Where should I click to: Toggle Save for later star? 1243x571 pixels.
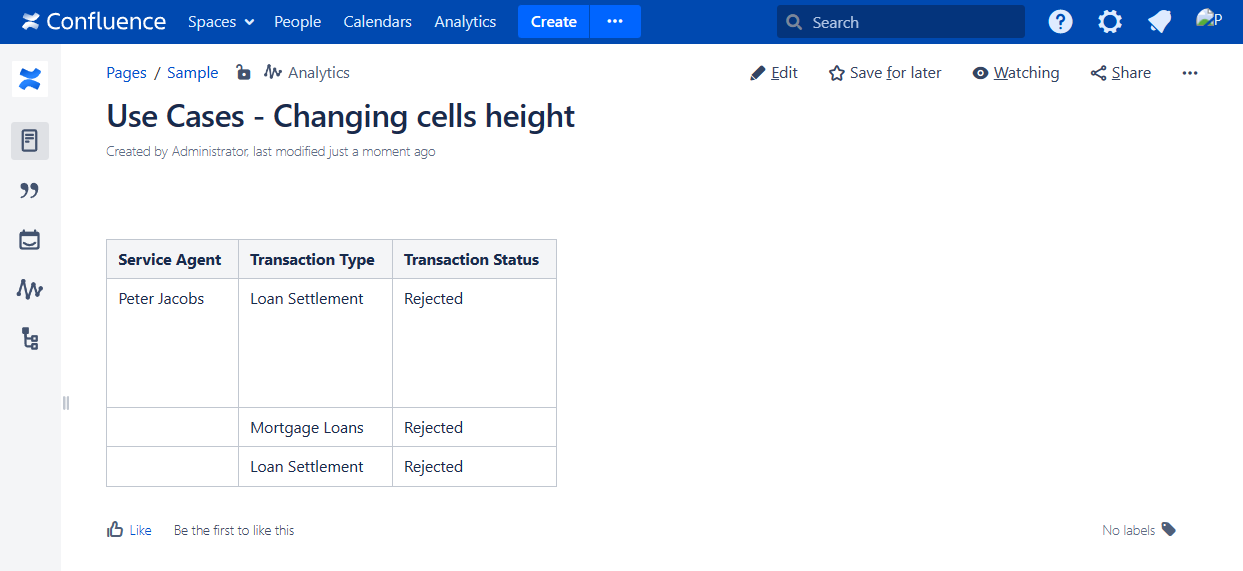885,73
